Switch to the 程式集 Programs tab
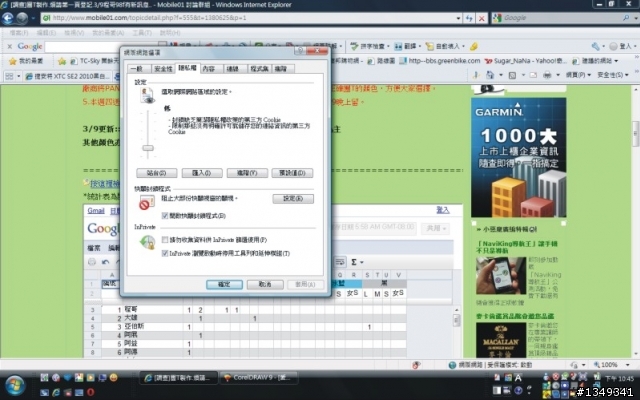 click(x=259, y=69)
